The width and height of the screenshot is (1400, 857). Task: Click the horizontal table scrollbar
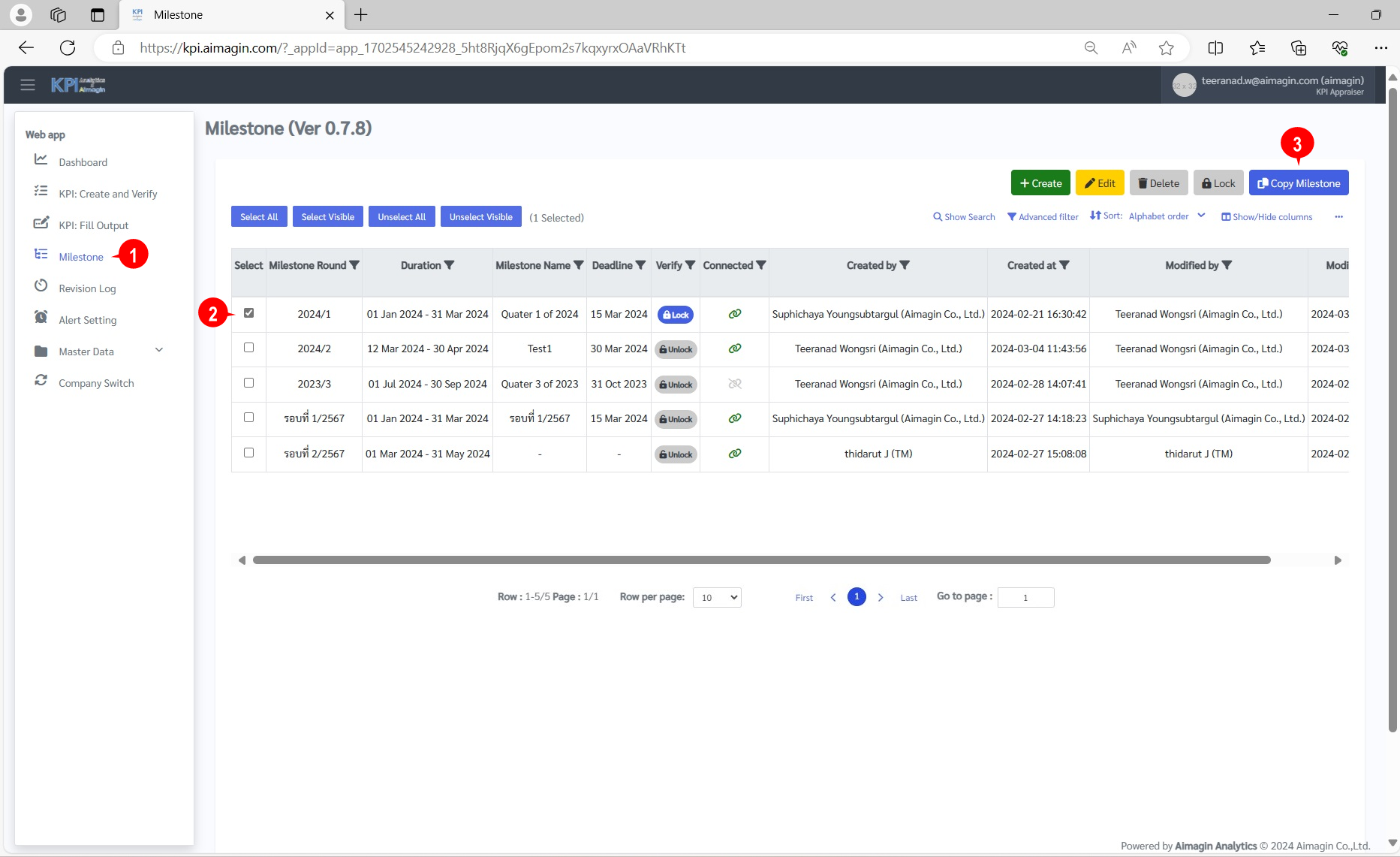[x=761, y=560]
